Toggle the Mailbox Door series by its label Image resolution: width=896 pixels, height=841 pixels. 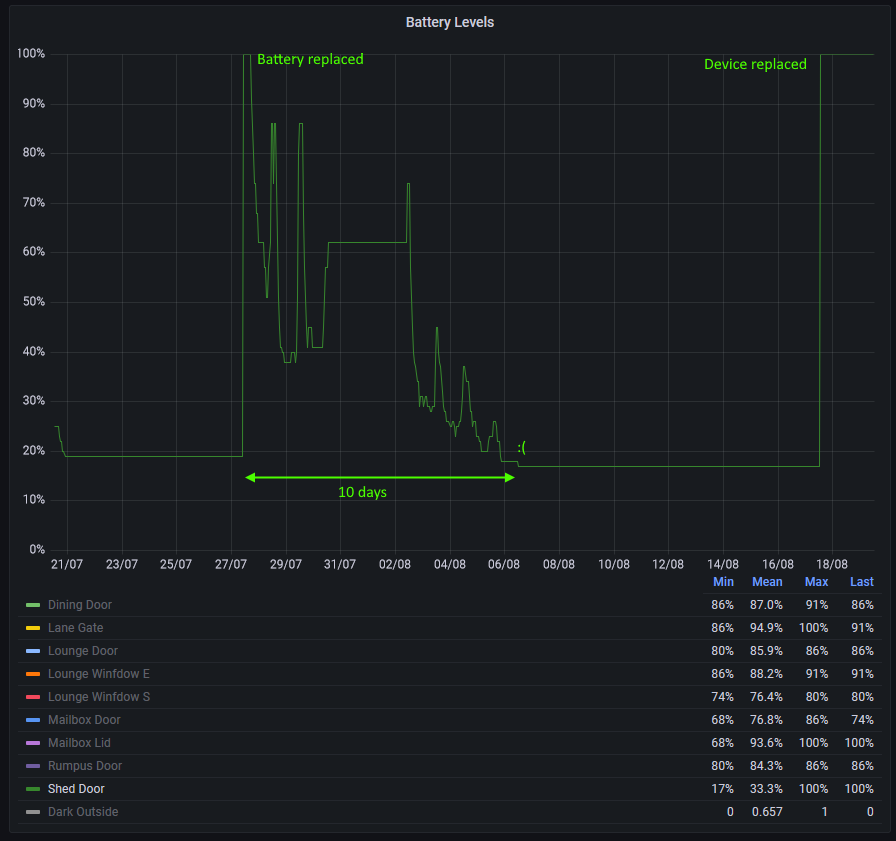pyautogui.click(x=84, y=720)
